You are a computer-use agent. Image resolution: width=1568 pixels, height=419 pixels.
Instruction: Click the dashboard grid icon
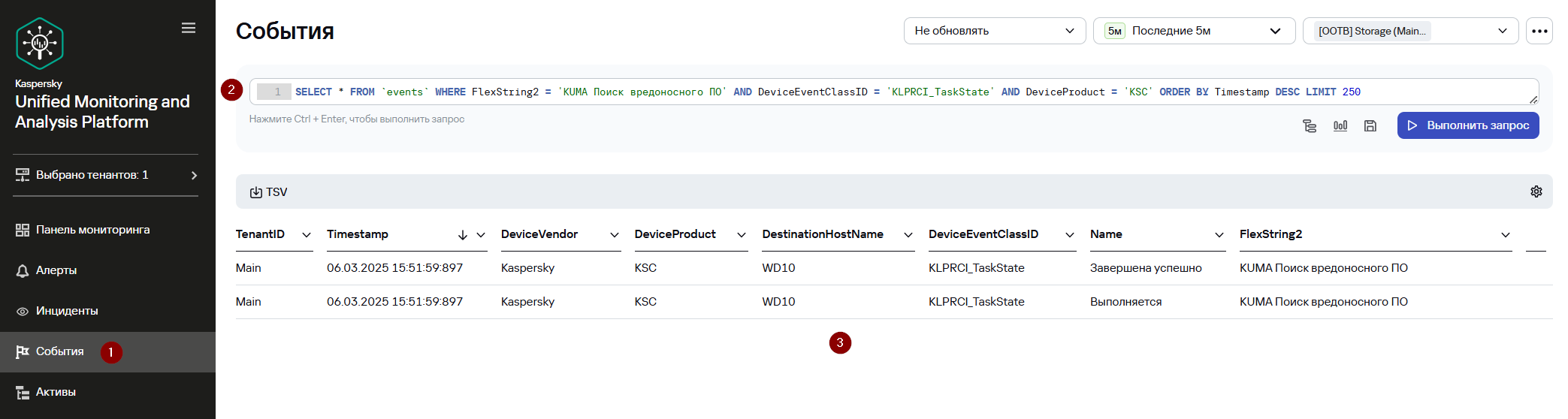tap(23, 231)
